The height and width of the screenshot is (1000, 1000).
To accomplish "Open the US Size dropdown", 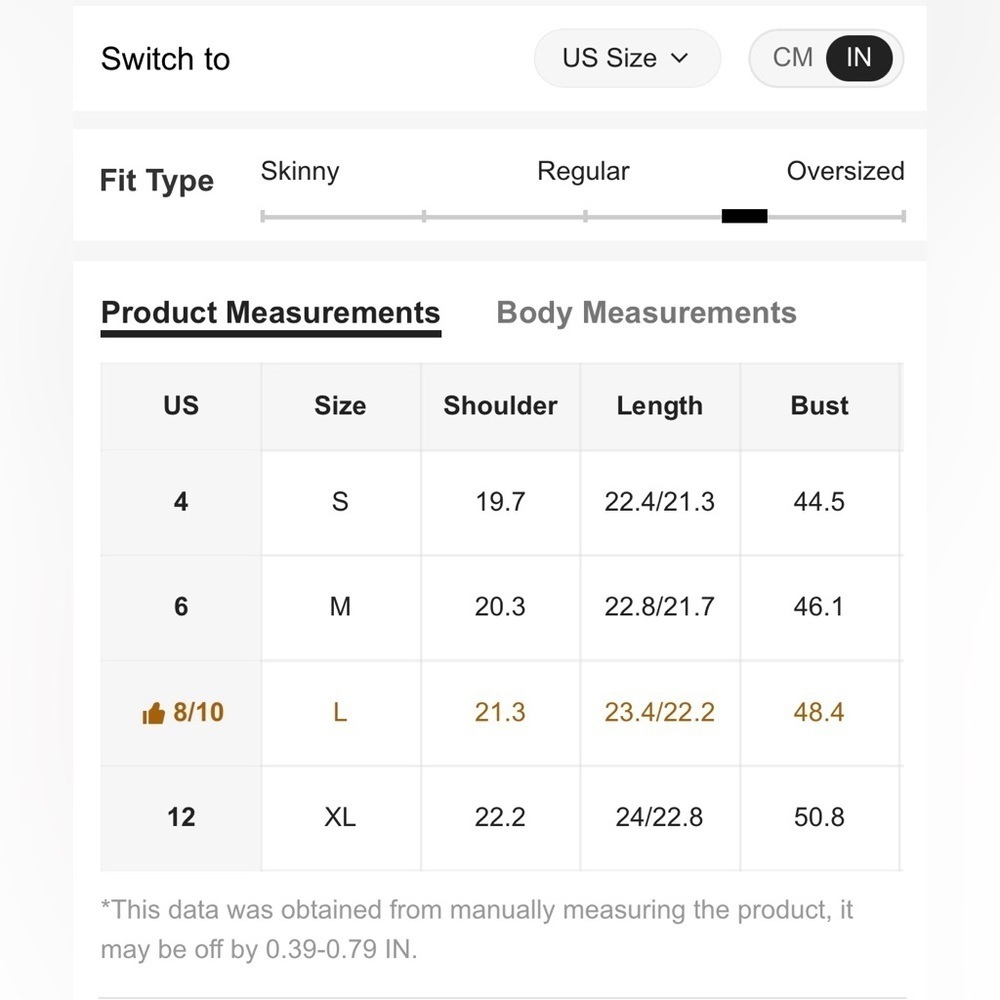I will 627,58.
